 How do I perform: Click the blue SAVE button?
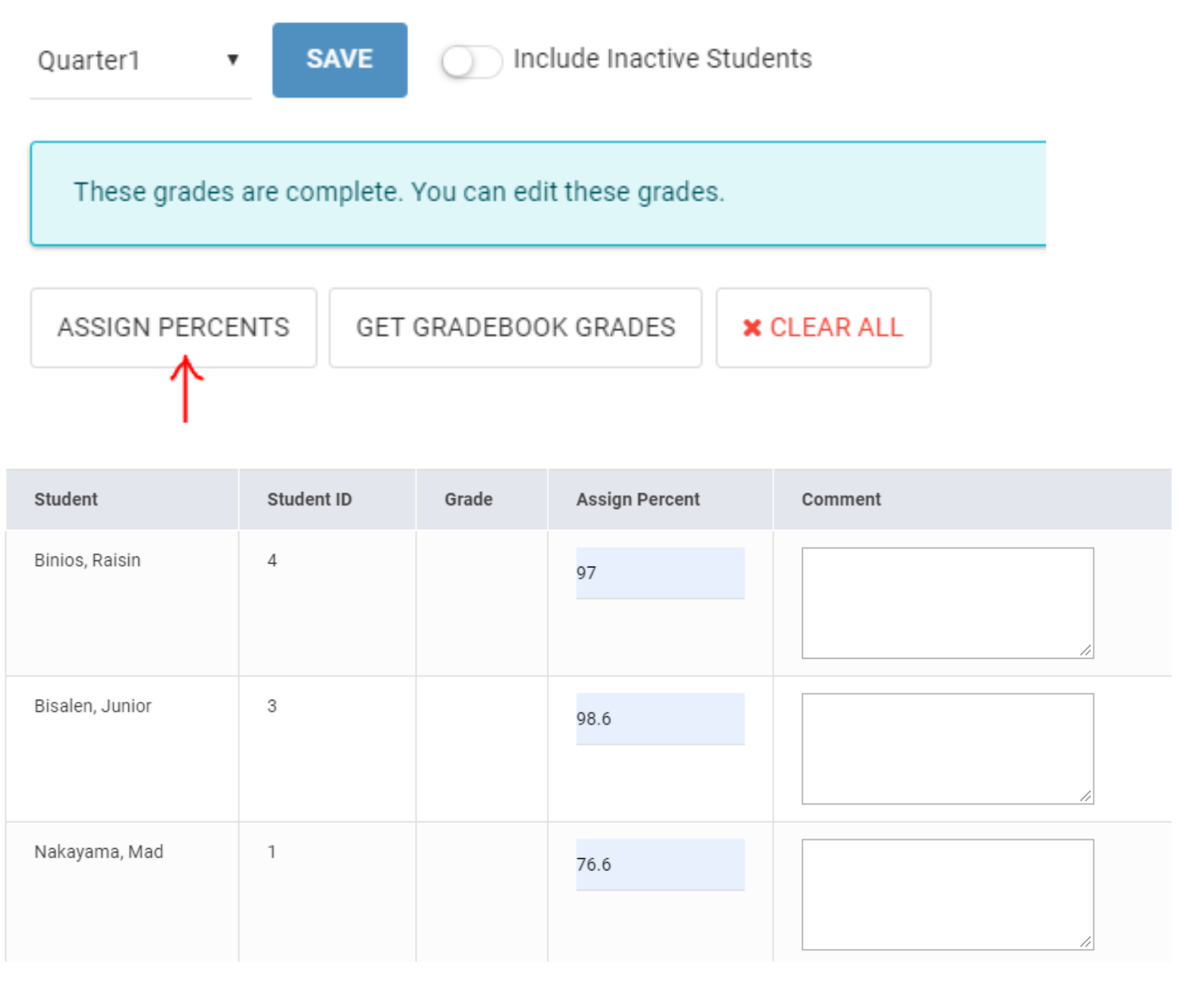point(339,60)
